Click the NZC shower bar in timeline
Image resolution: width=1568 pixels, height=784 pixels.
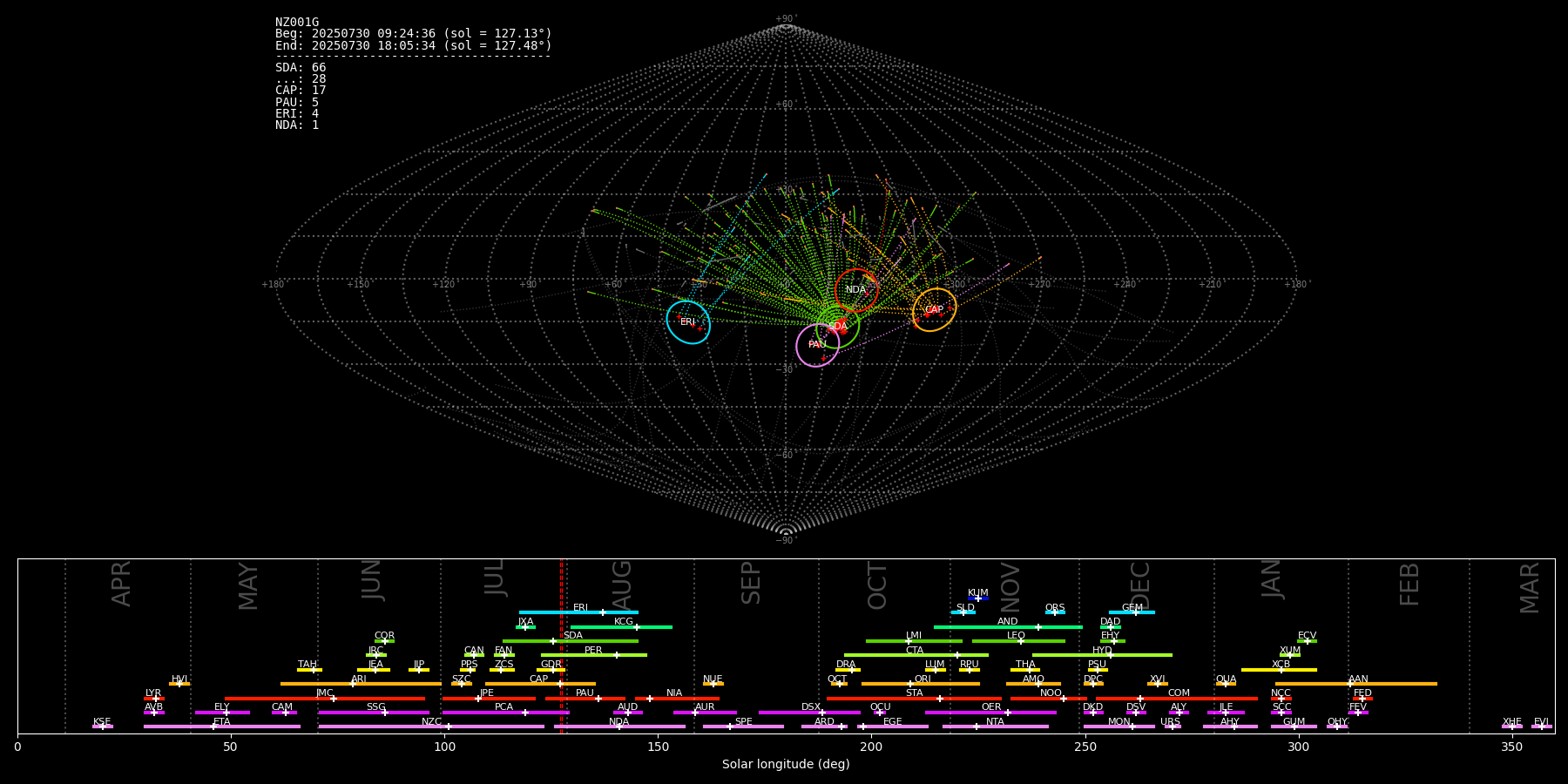431,727
